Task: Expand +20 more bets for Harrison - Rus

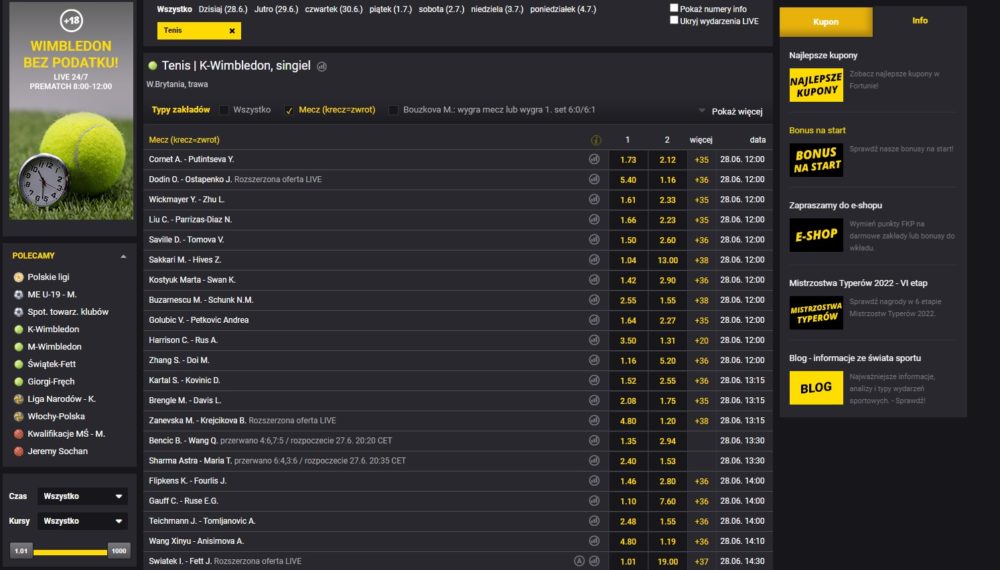Action: [702, 340]
